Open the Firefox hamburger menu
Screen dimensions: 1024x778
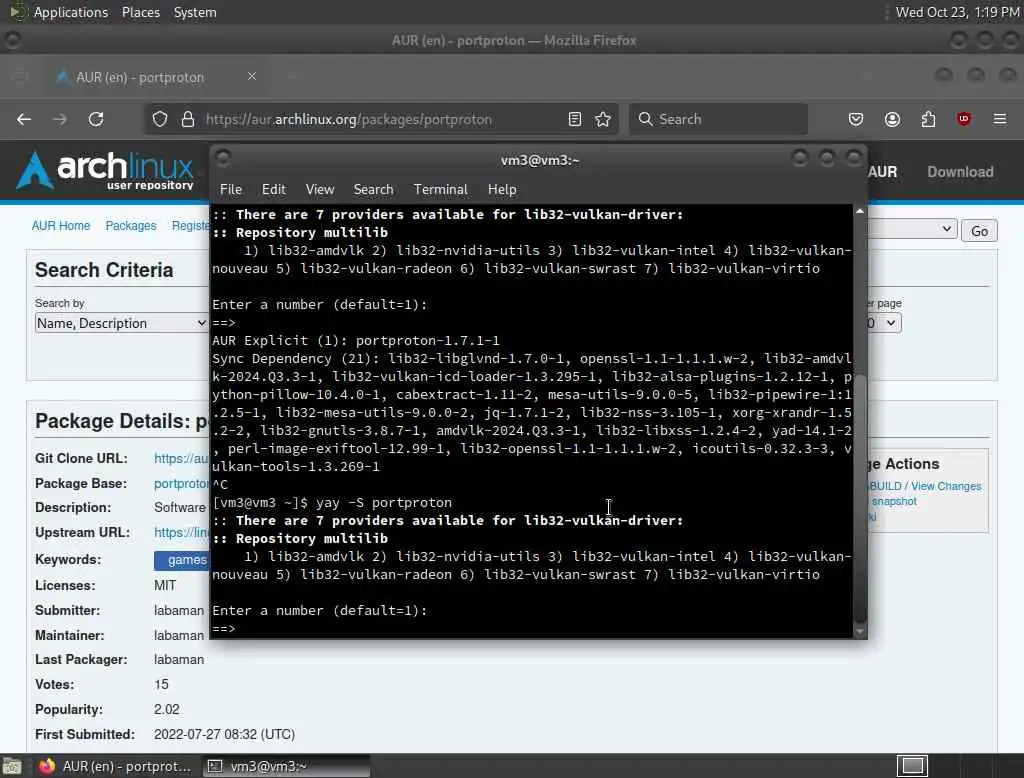[1000, 119]
